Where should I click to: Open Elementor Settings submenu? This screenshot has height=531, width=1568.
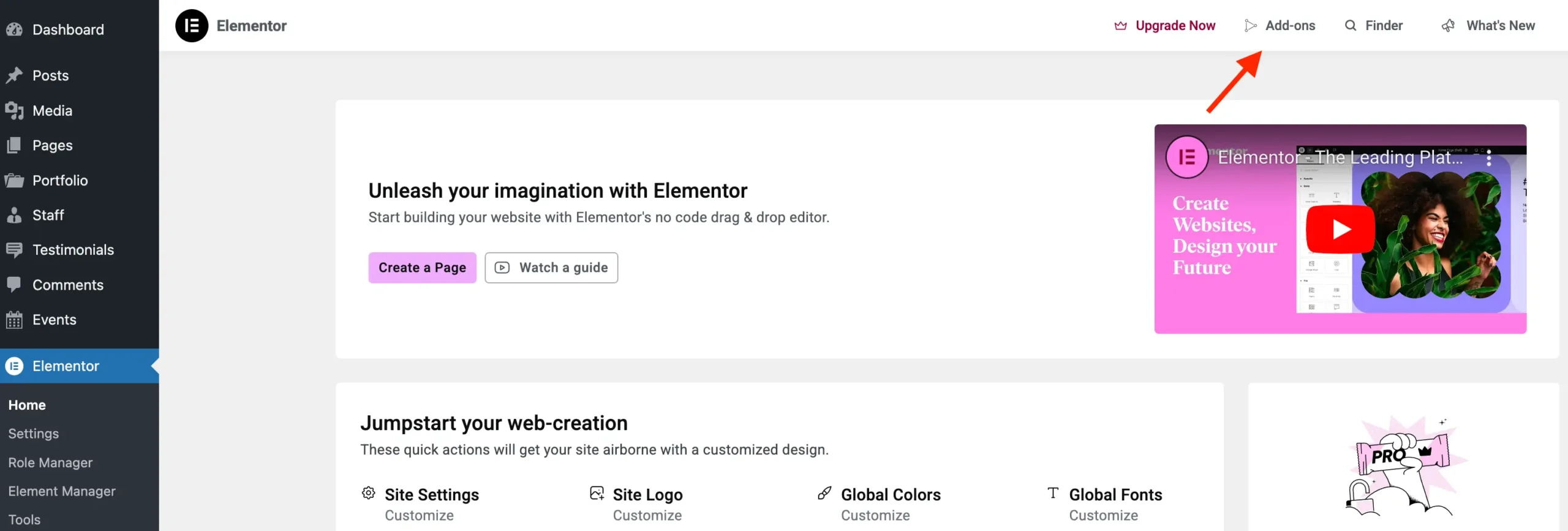[x=34, y=434]
